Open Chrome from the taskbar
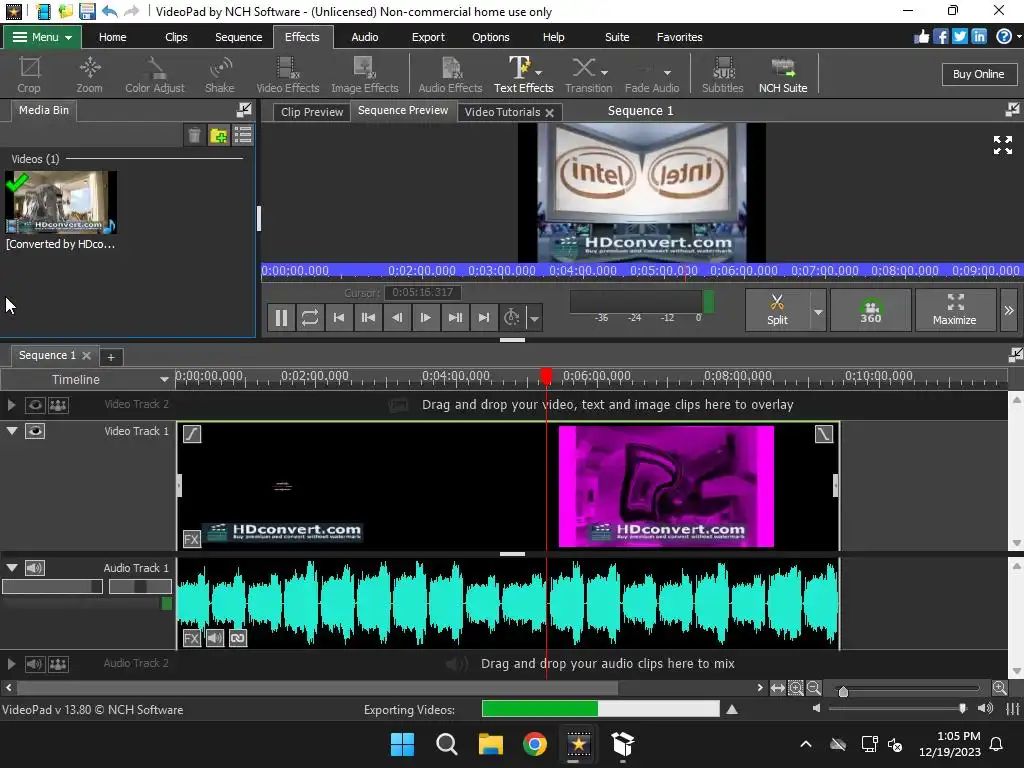The height and width of the screenshot is (768, 1024). (x=534, y=744)
